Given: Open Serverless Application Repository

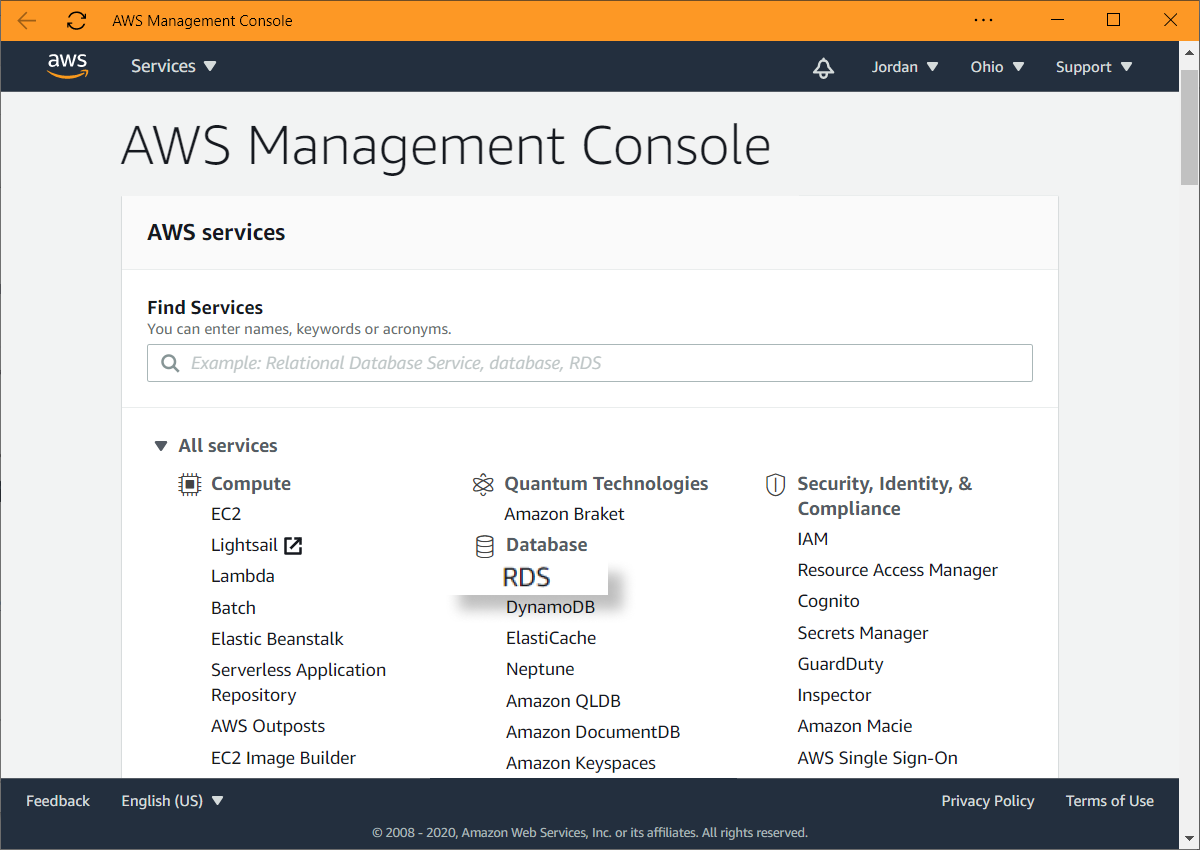Looking at the screenshot, I should tap(298, 682).
